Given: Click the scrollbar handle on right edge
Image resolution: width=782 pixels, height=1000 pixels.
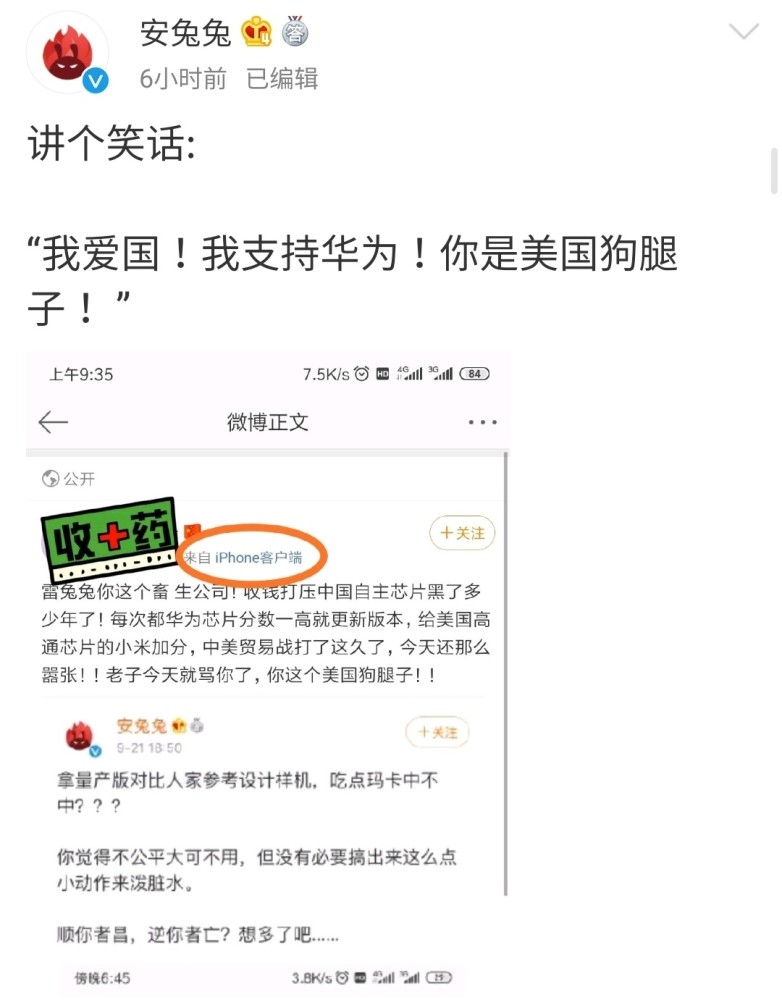Looking at the screenshot, I should pos(774,170).
